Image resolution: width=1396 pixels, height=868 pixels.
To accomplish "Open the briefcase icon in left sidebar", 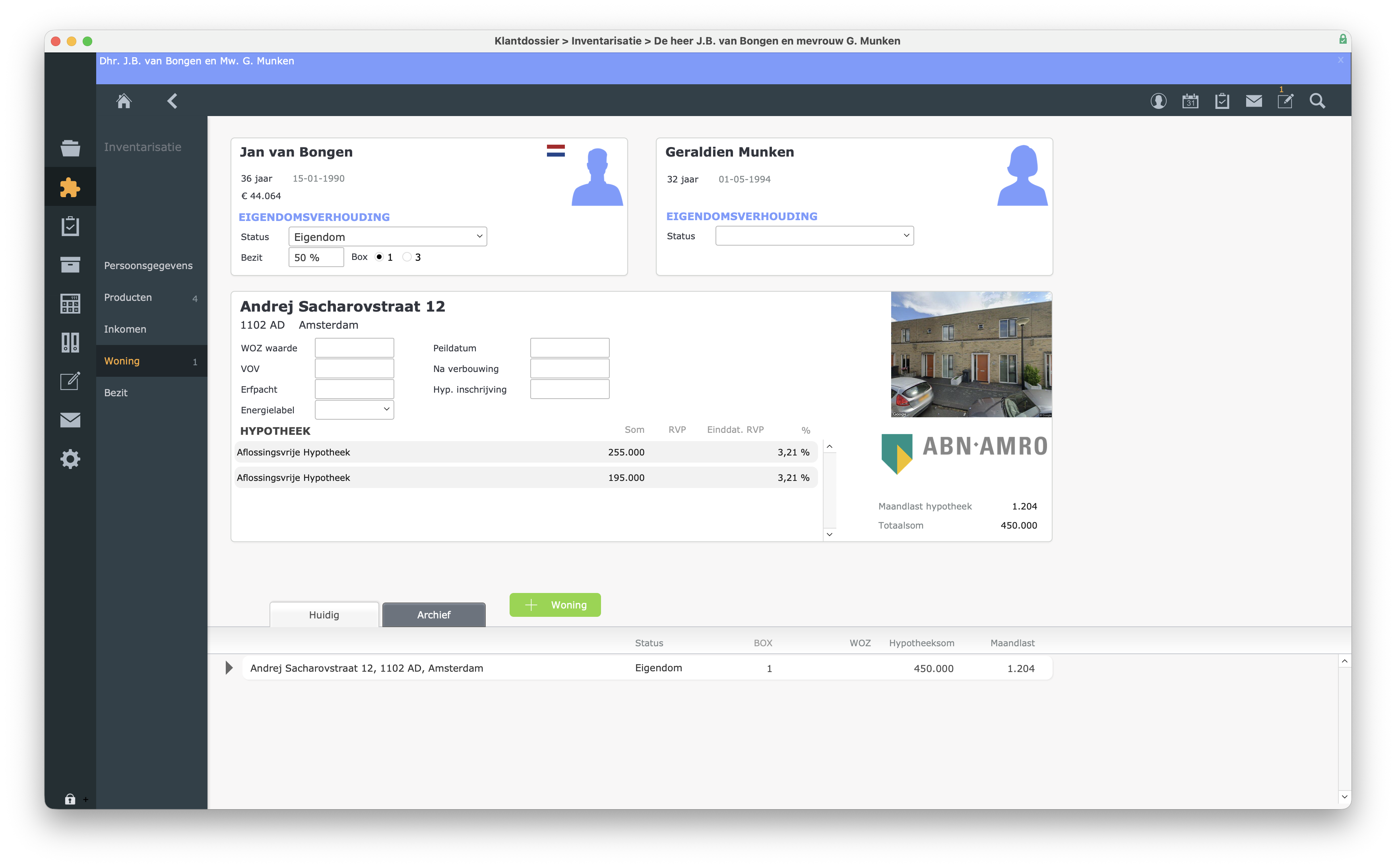I will pos(70,148).
